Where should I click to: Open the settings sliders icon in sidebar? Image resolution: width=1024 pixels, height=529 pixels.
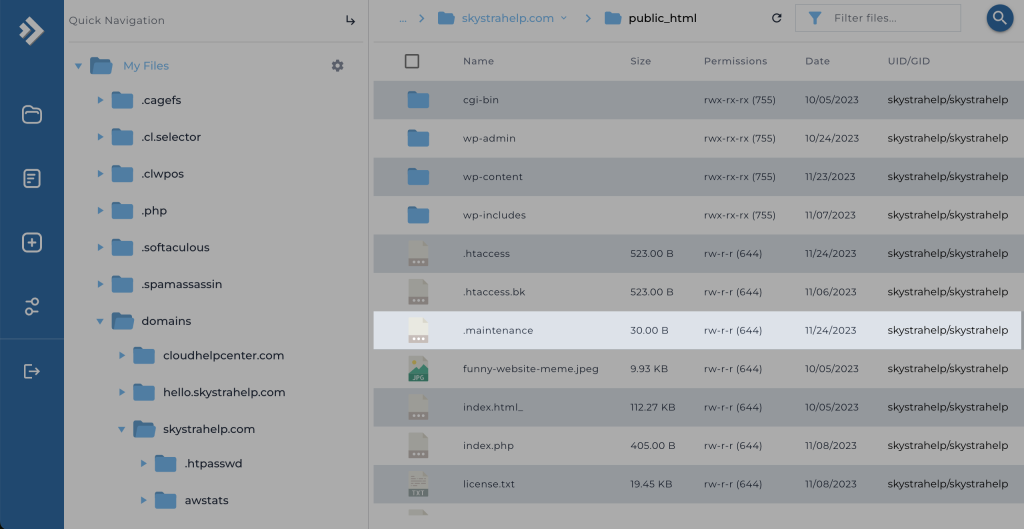(32, 307)
